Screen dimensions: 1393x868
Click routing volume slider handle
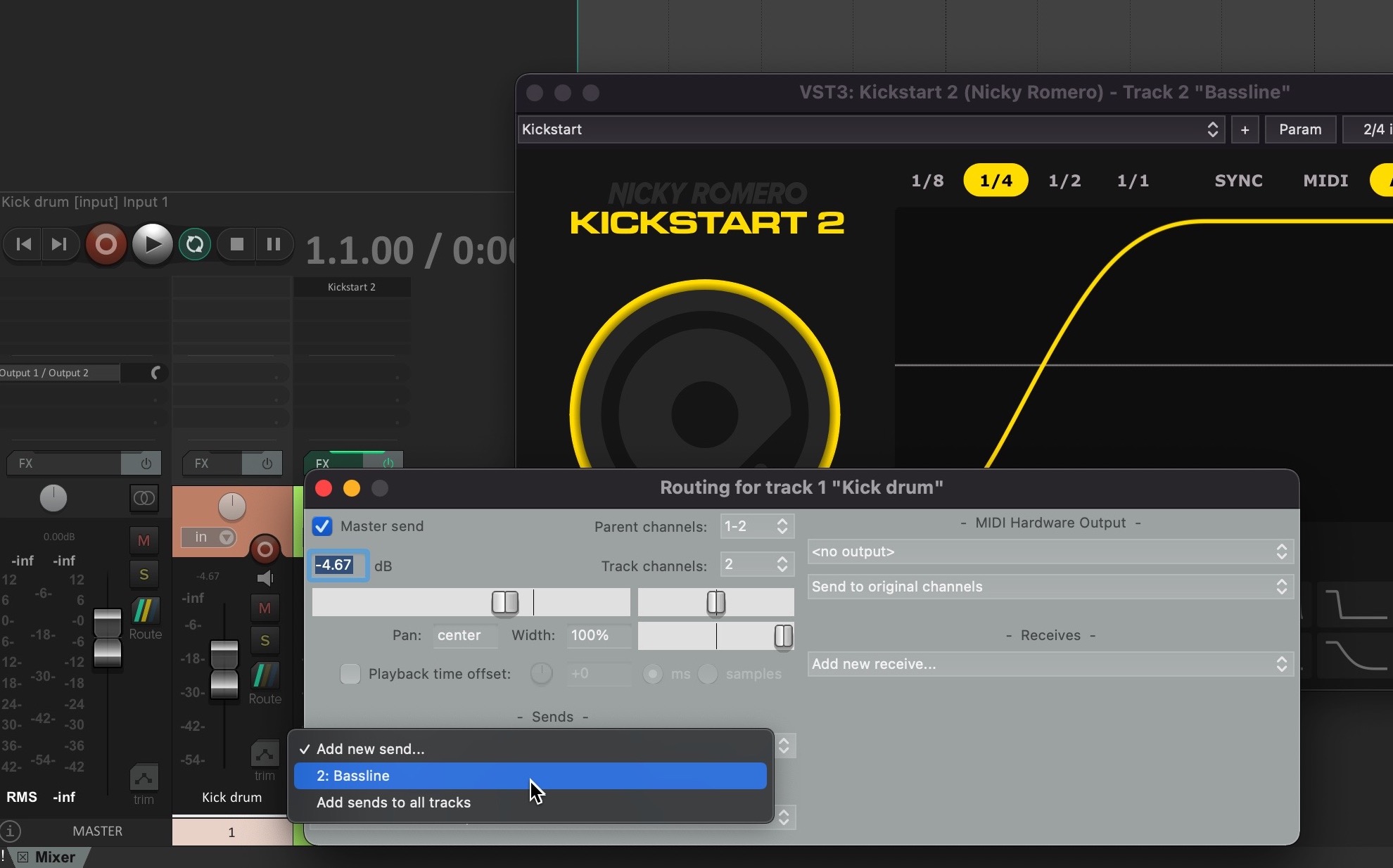pyautogui.click(x=504, y=602)
